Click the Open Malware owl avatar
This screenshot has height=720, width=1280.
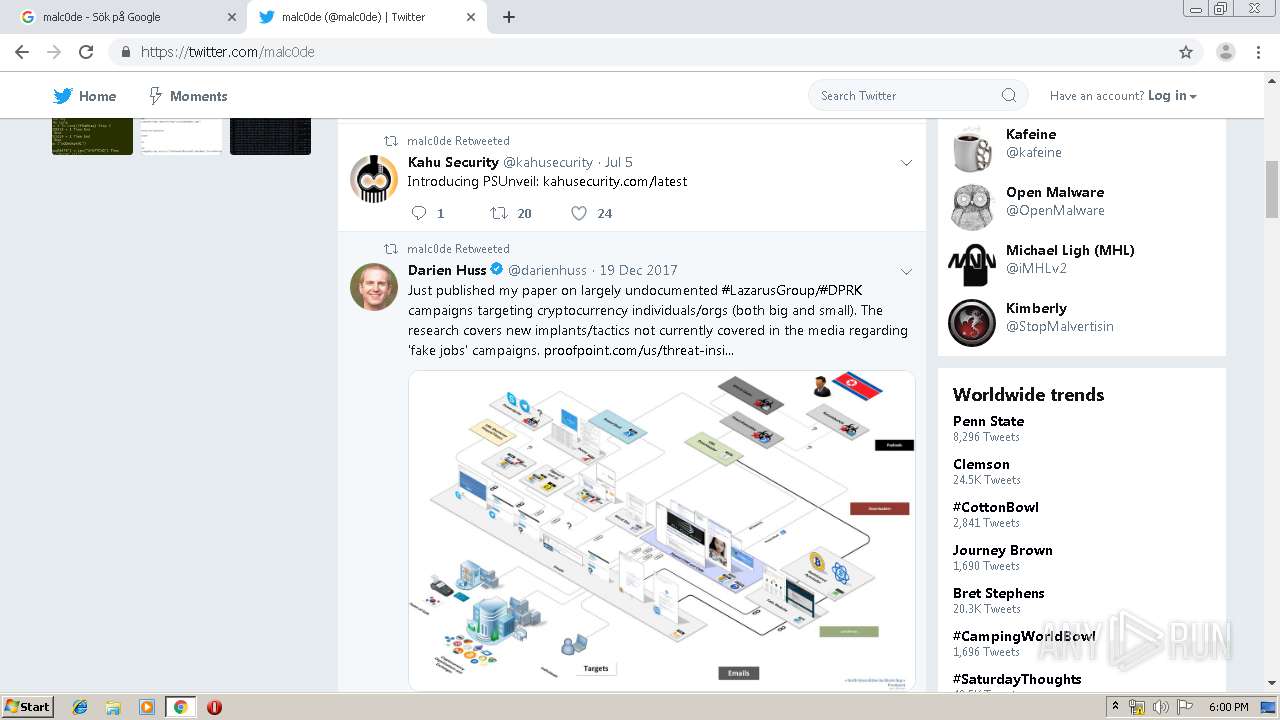click(972, 208)
